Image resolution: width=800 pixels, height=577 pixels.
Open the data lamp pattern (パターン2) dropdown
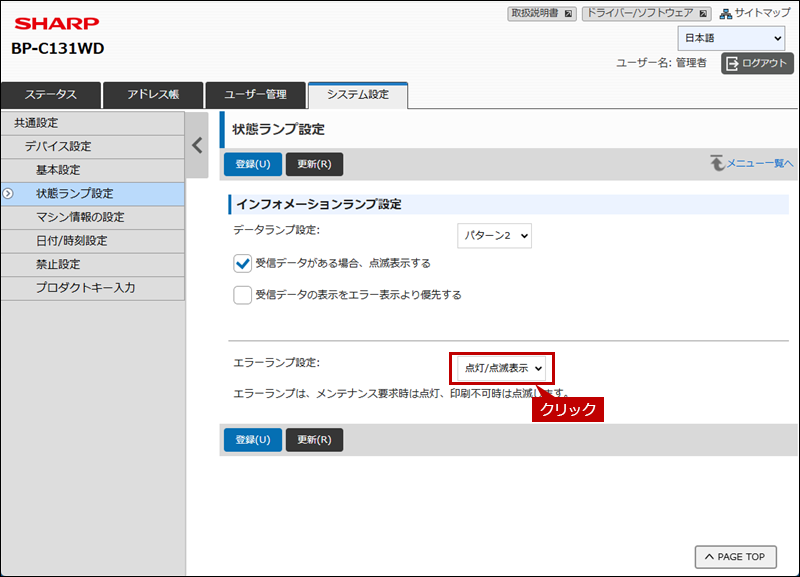pos(494,235)
